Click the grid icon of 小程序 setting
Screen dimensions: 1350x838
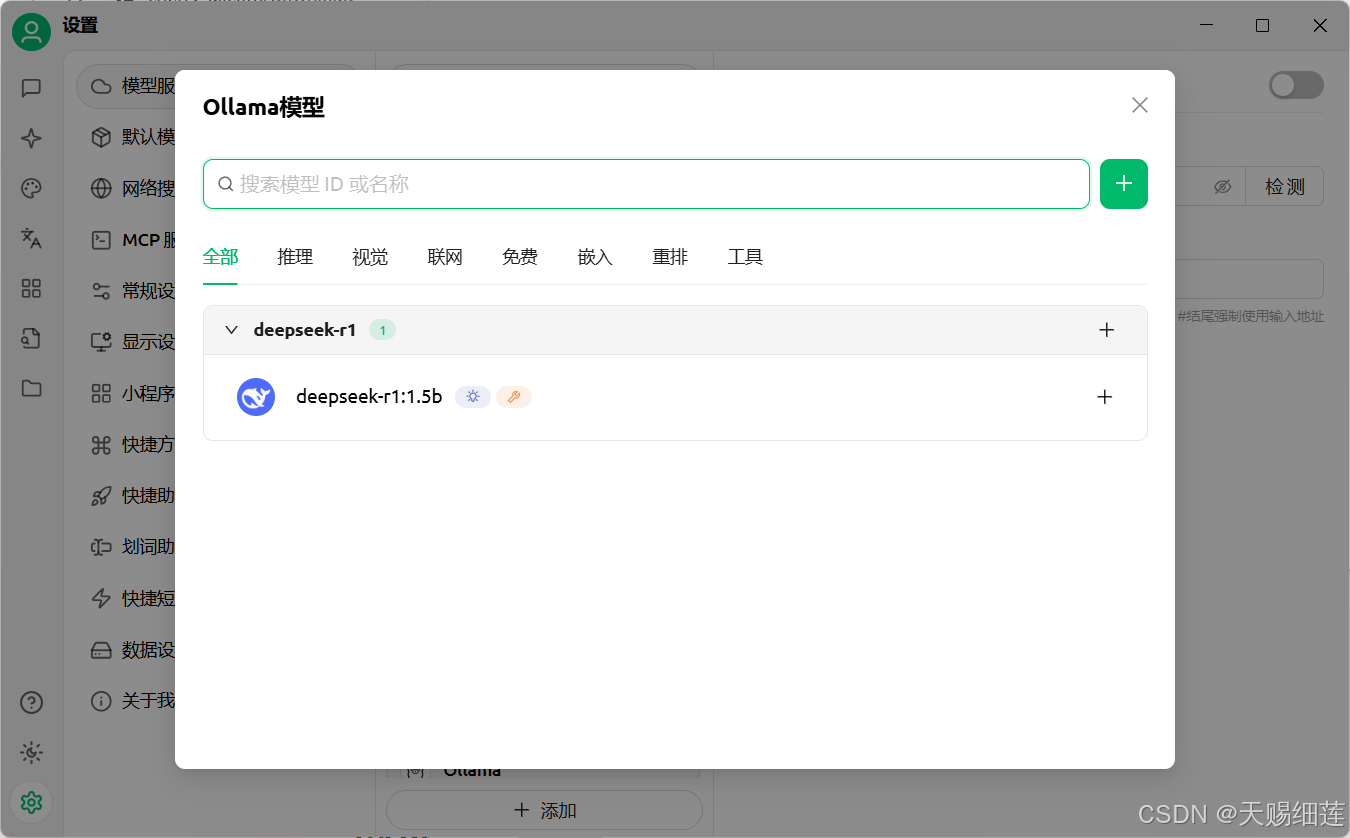coord(101,393)
